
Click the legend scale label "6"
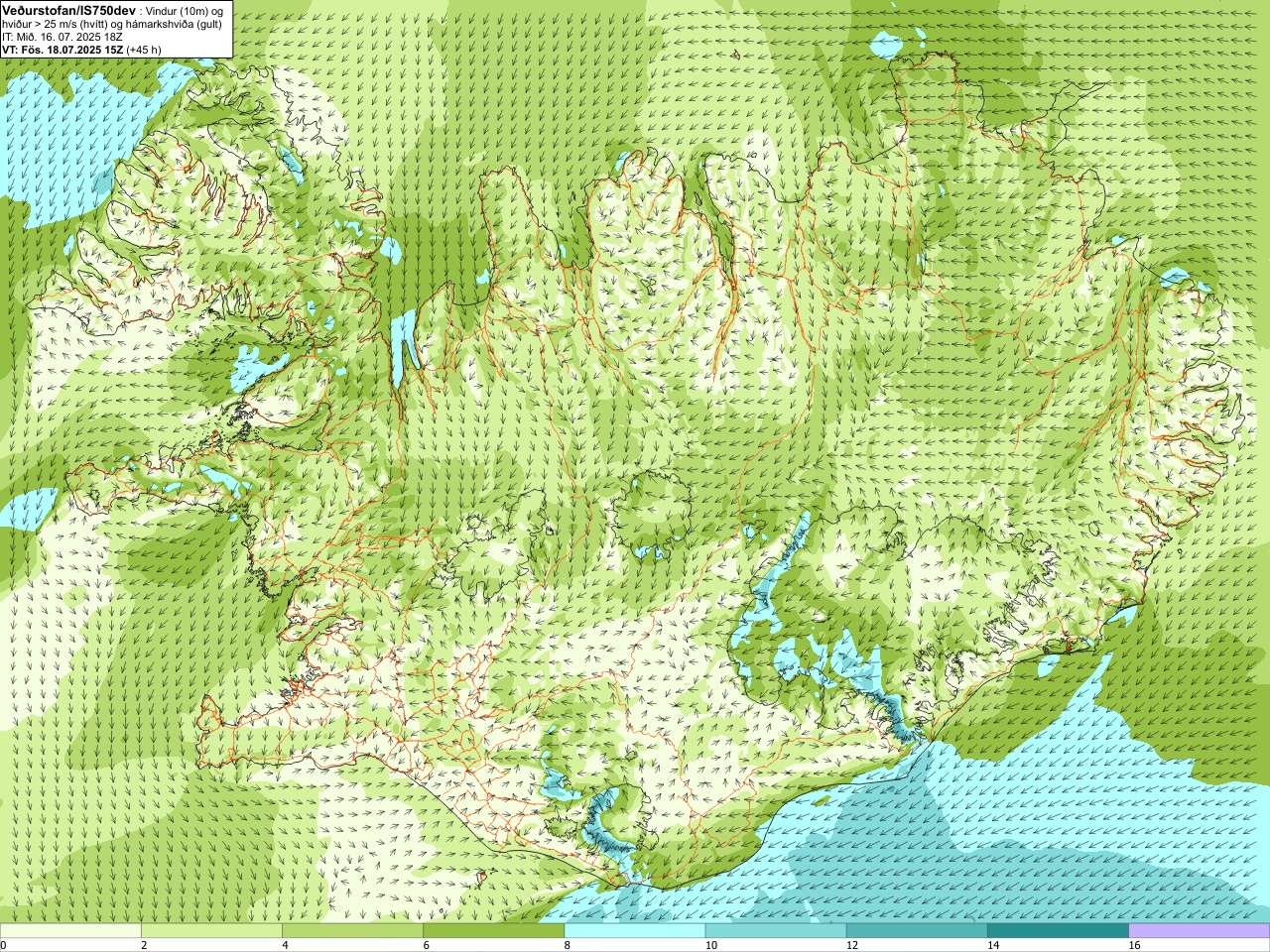[426, 945]
